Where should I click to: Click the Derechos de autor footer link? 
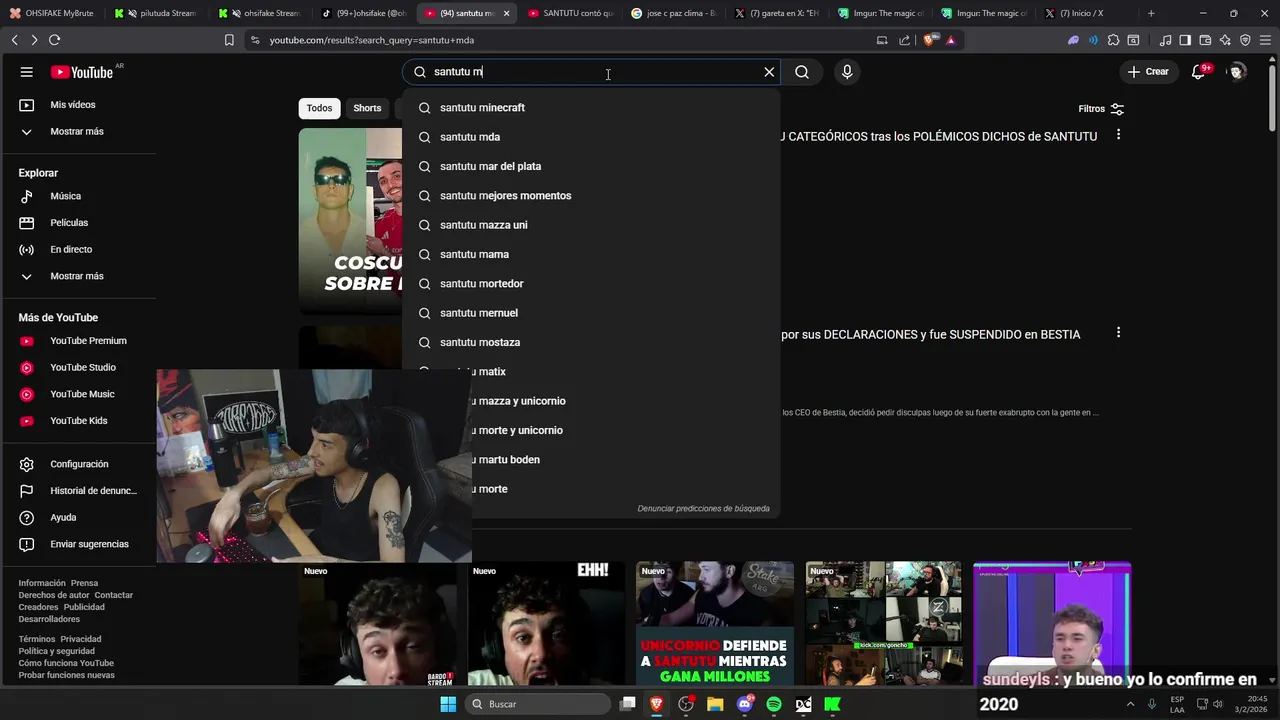[x=54, y=595]
